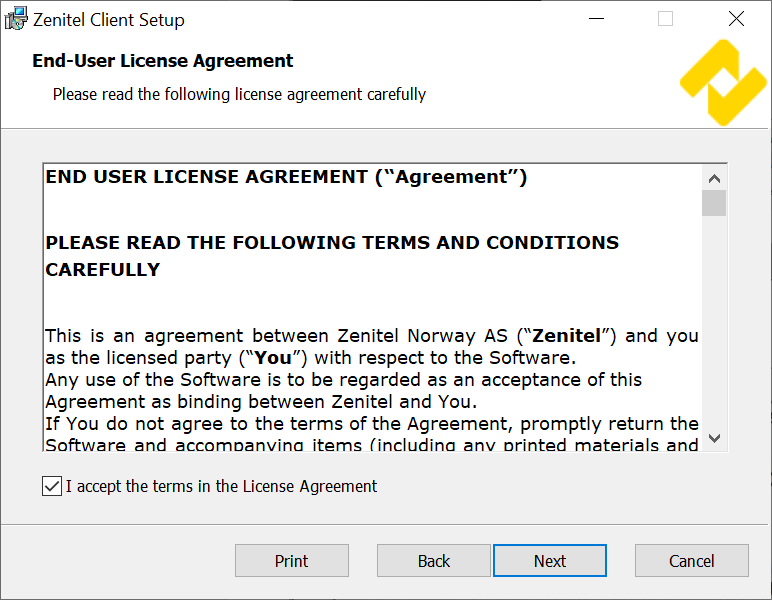The image size is (772, 600).
Task: Click the "Please read the following license" subtitle
Action: click(x=239, y=94)
